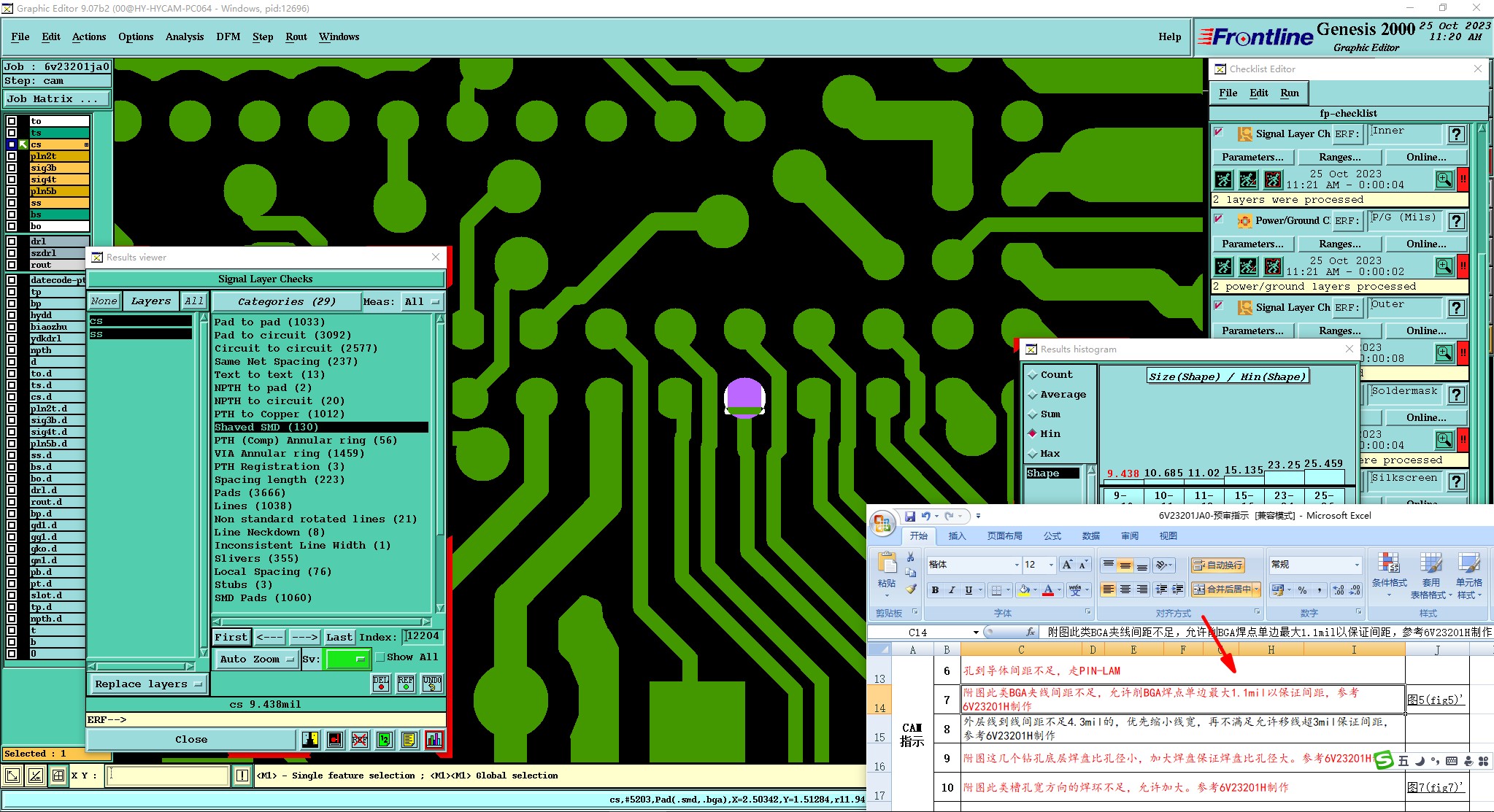Open magnifier results for Inner signal check
Viewport: 1494px width, 812px height.
(1444, 179)
